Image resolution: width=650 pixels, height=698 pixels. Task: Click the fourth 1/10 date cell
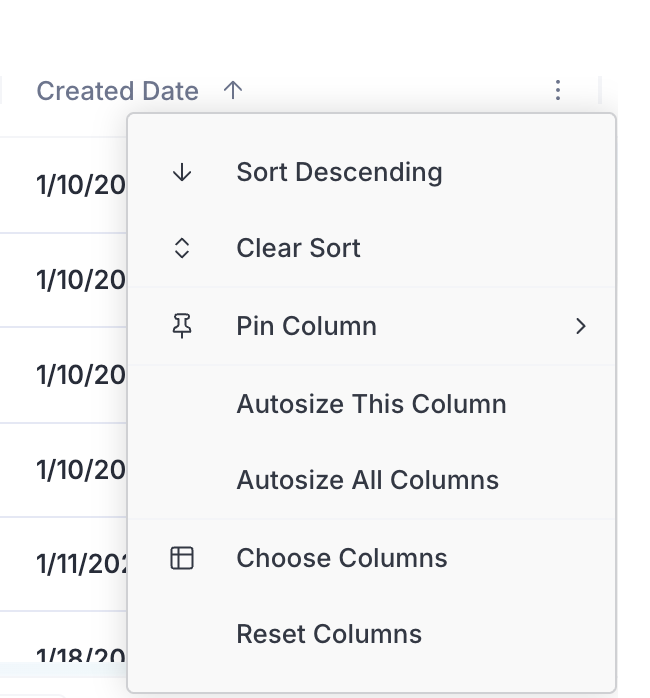click(80, 470)
